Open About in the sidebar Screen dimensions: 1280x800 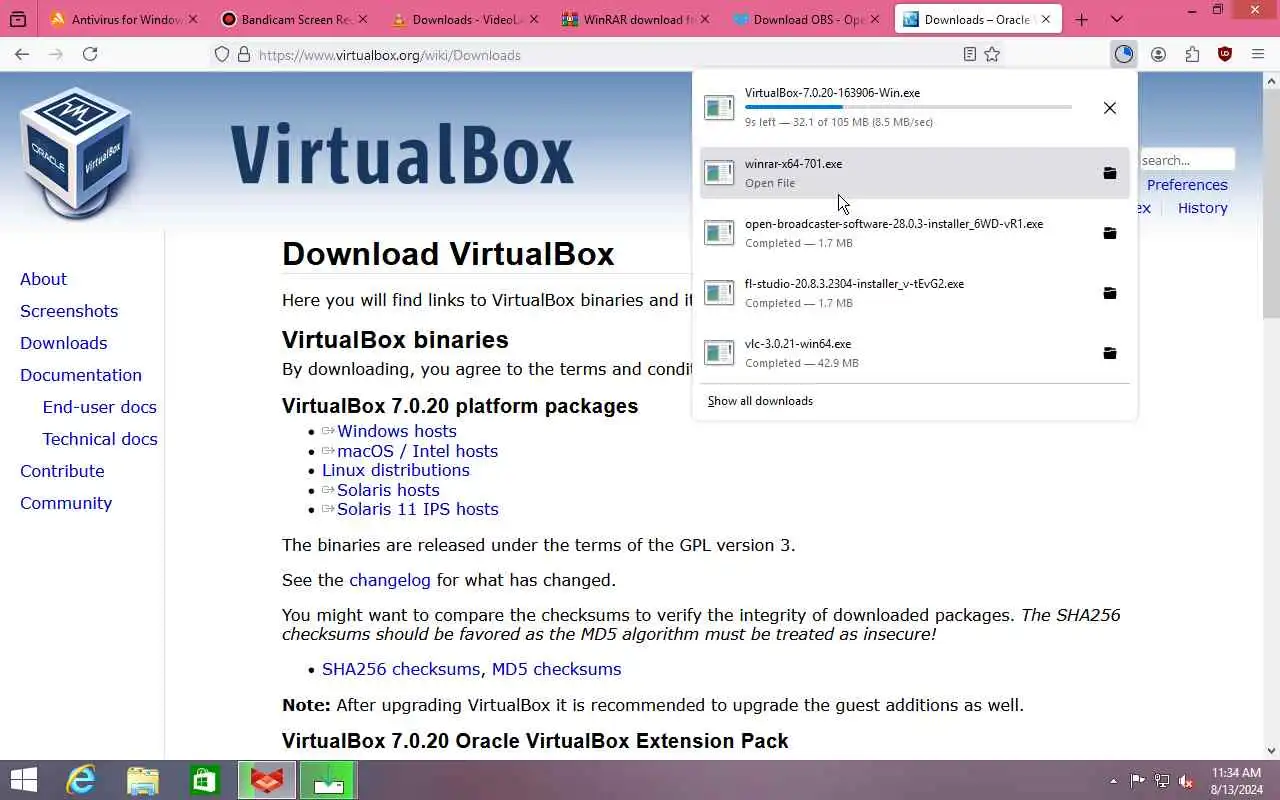click(43, 279)
